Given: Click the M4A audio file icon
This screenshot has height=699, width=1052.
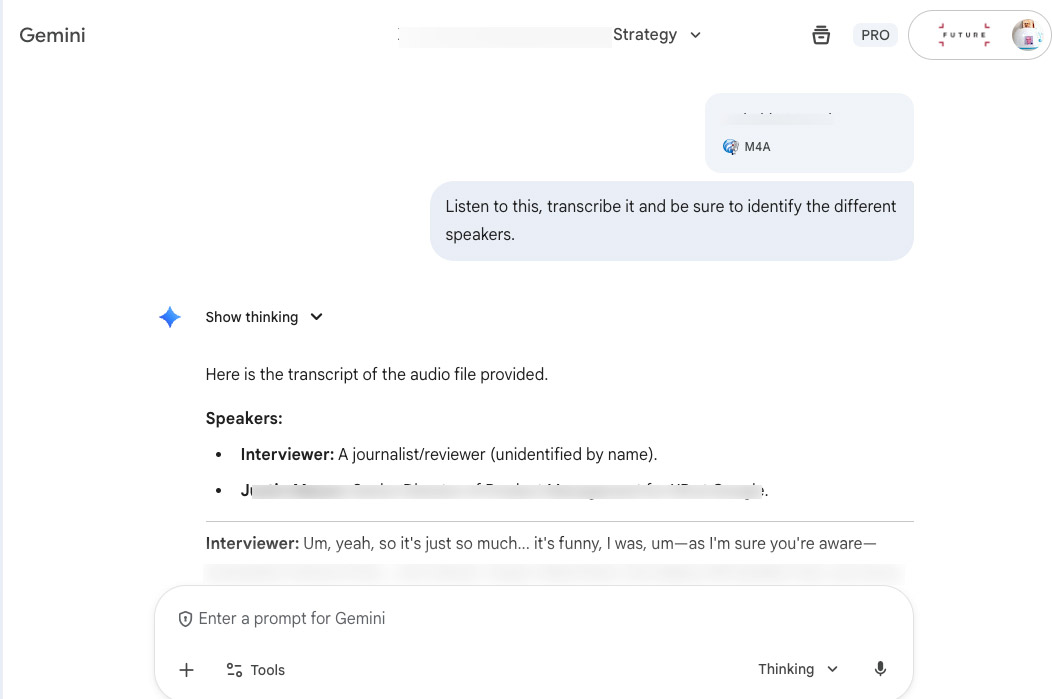Looking at the screenshot, I should [731, 147].
